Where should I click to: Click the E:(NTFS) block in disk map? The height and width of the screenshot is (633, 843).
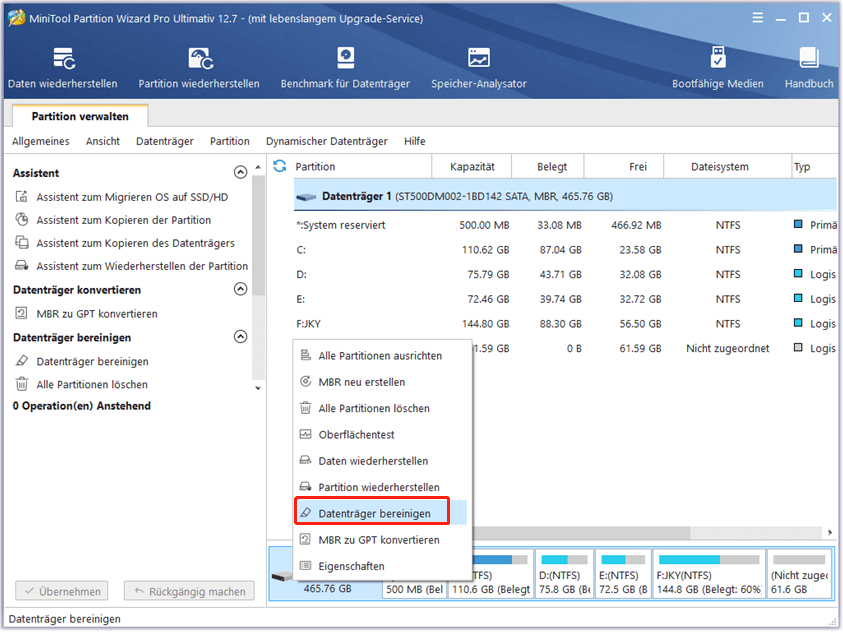point(623,574)
